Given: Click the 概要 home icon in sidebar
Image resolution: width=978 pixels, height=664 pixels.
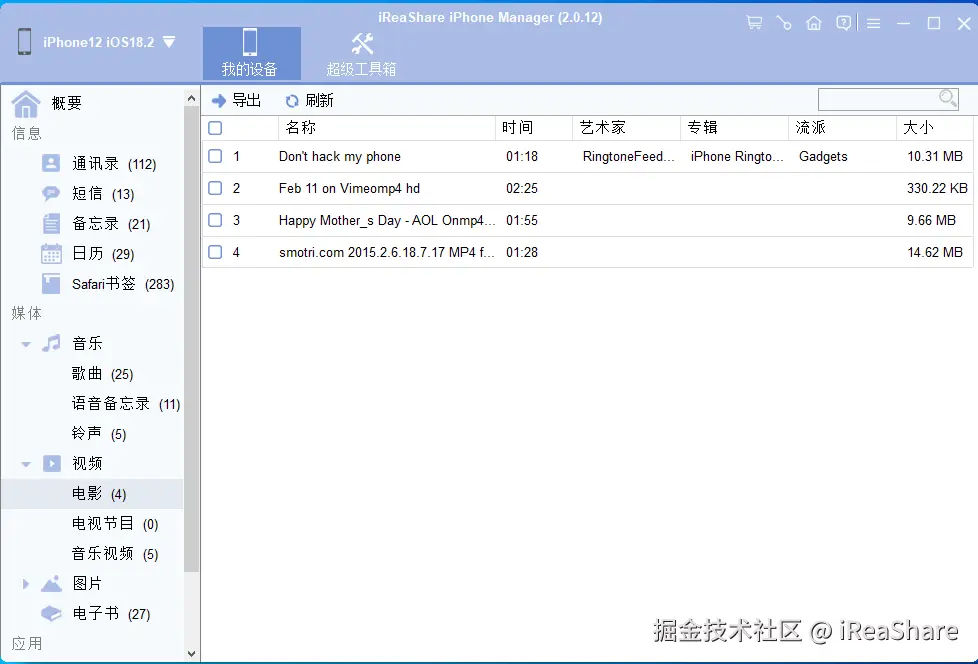Looking at the screenshot, I should [26, 103].
